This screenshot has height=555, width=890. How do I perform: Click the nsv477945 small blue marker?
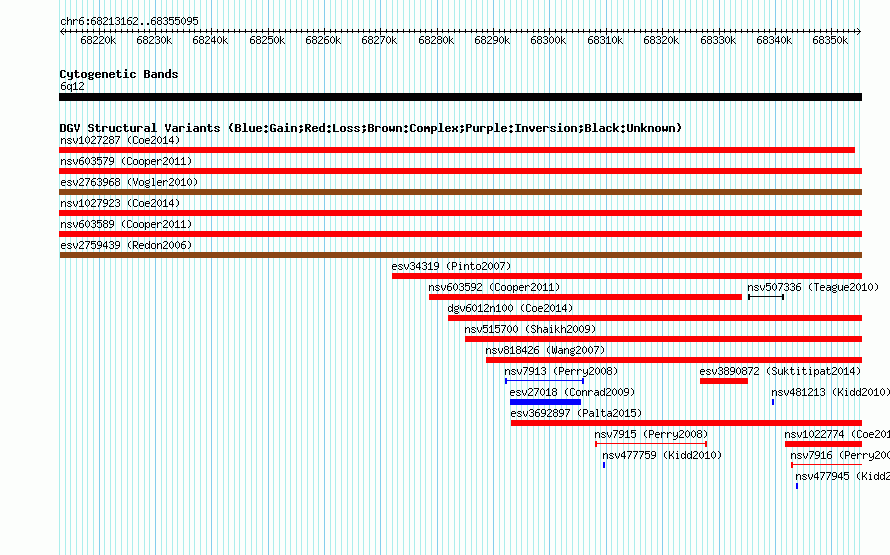point(797,486)
